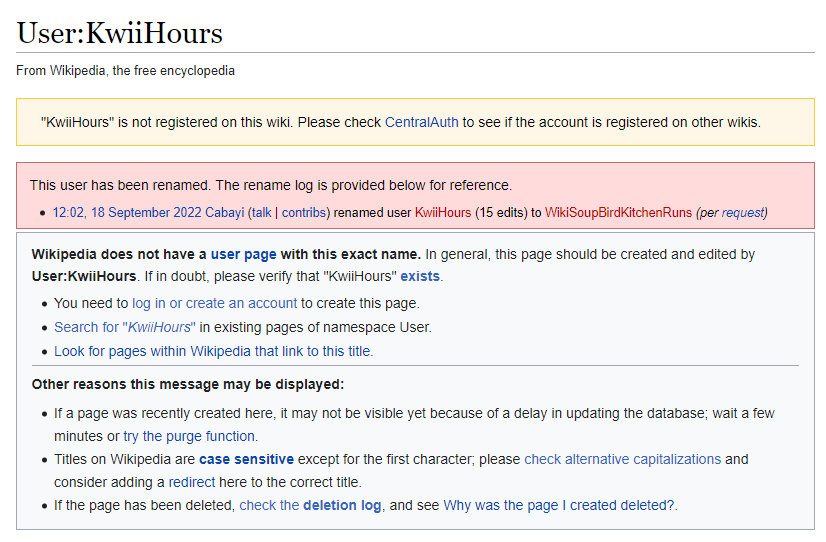Open the 'case sensitive' link
826x542 pixels.
click(247, 459)
